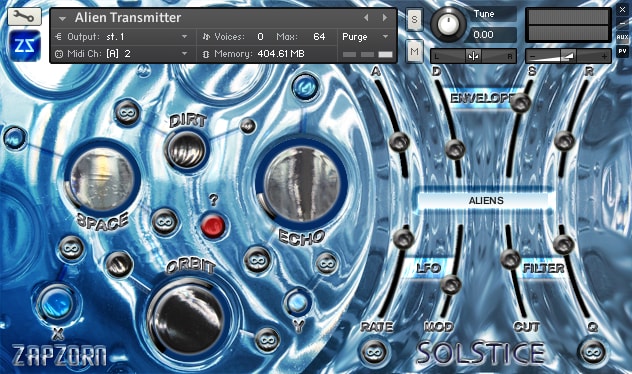Click the volume slider handle
This screenshot has height=374, width=632.
(568, 56)
